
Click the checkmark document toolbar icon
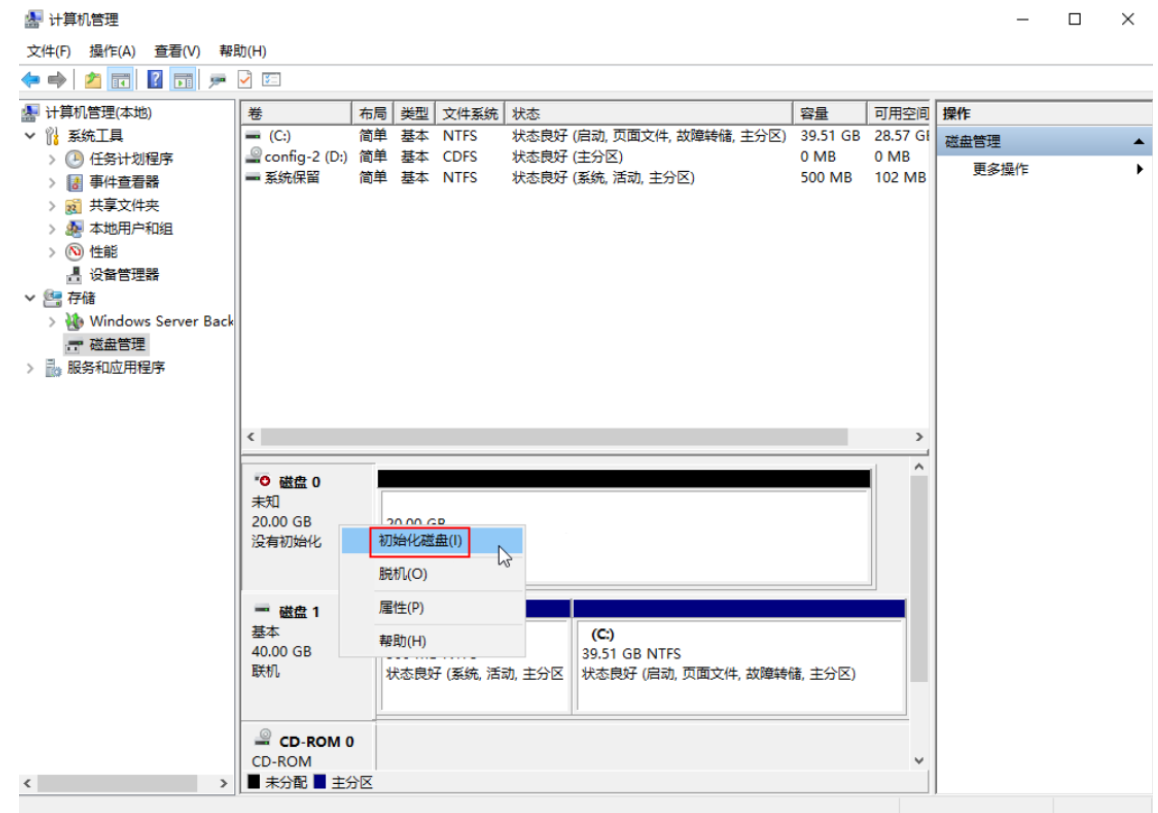pos(244,80)
